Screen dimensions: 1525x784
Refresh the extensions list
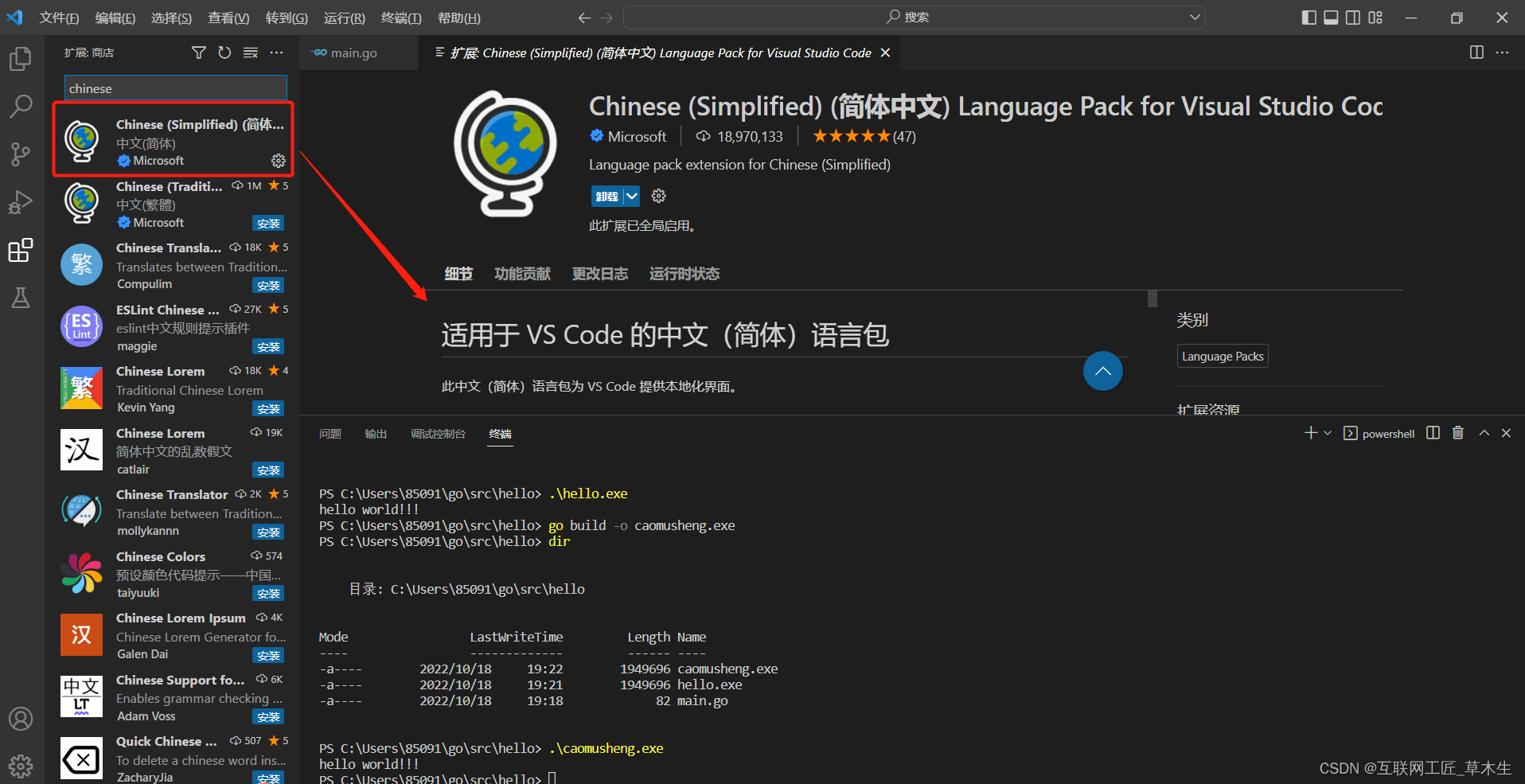point(224,53)
